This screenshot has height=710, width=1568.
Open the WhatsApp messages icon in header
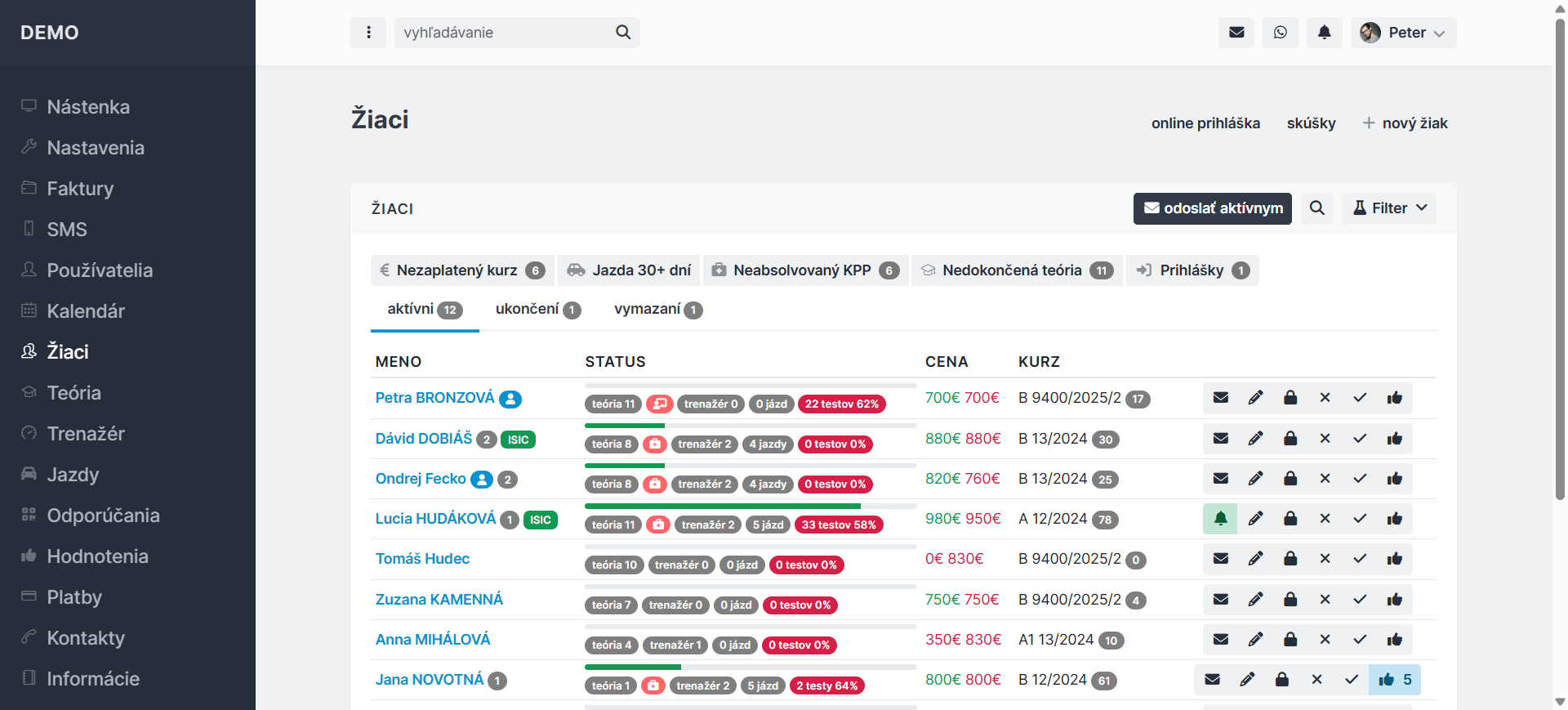tap(1280, 33)
